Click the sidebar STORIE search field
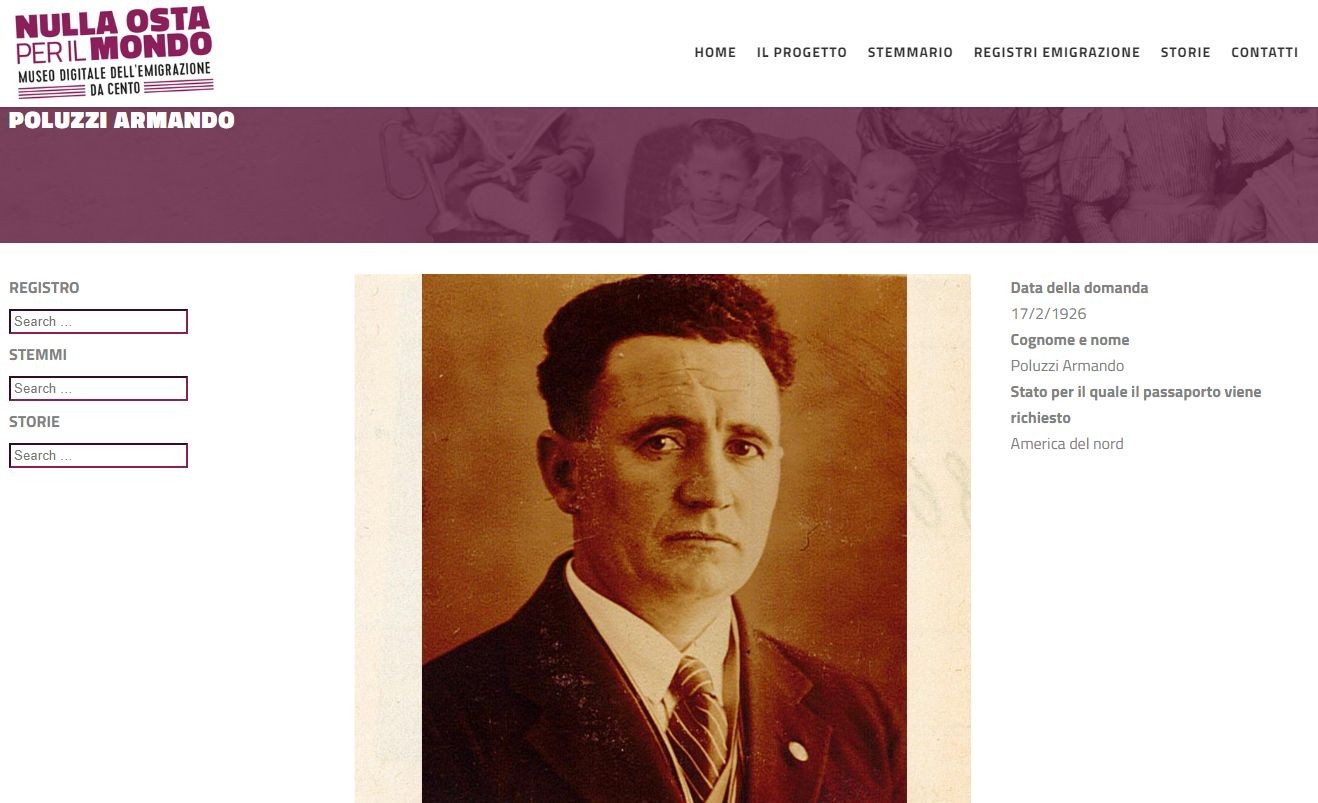 (98, 455)
